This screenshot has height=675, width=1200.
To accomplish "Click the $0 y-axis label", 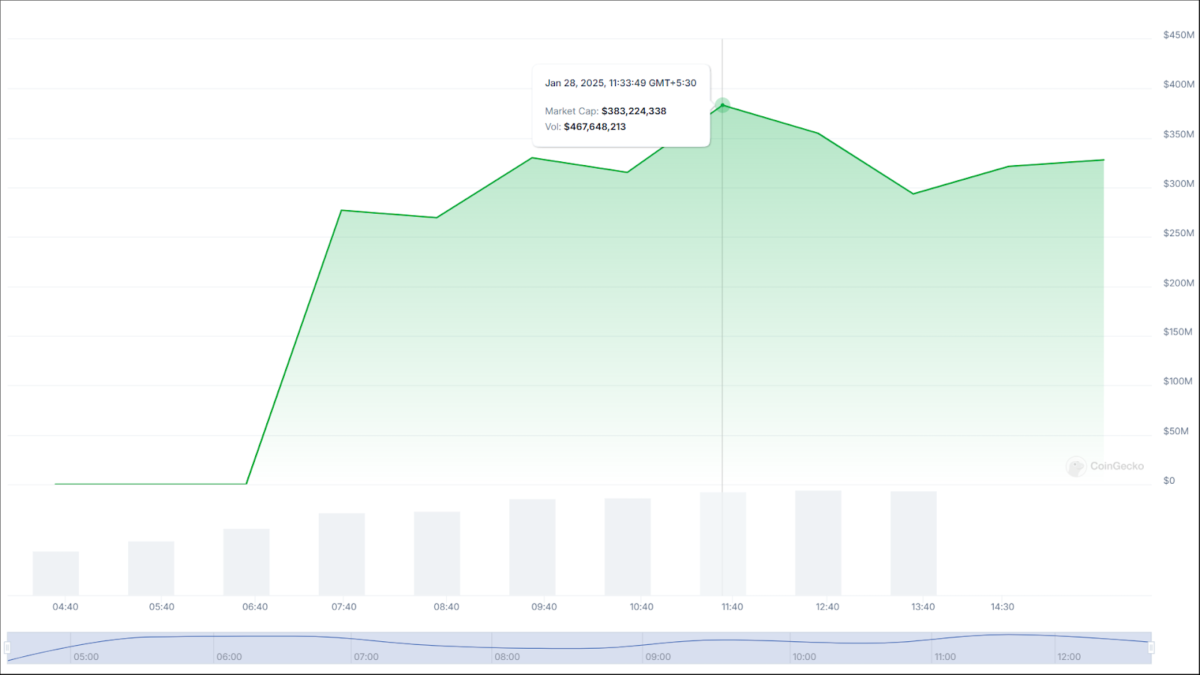I will click(1169, 481).
